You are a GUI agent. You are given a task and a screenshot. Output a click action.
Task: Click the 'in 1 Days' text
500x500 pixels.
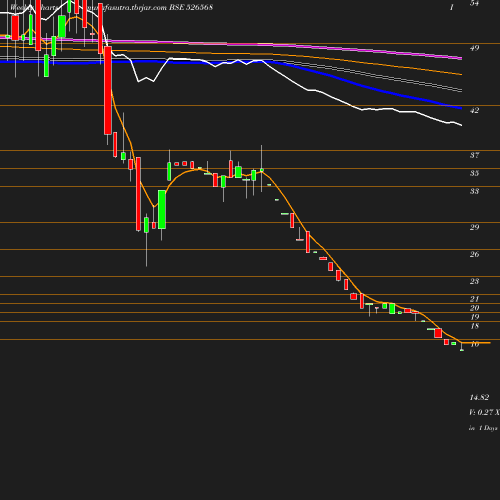coord(483,428)
